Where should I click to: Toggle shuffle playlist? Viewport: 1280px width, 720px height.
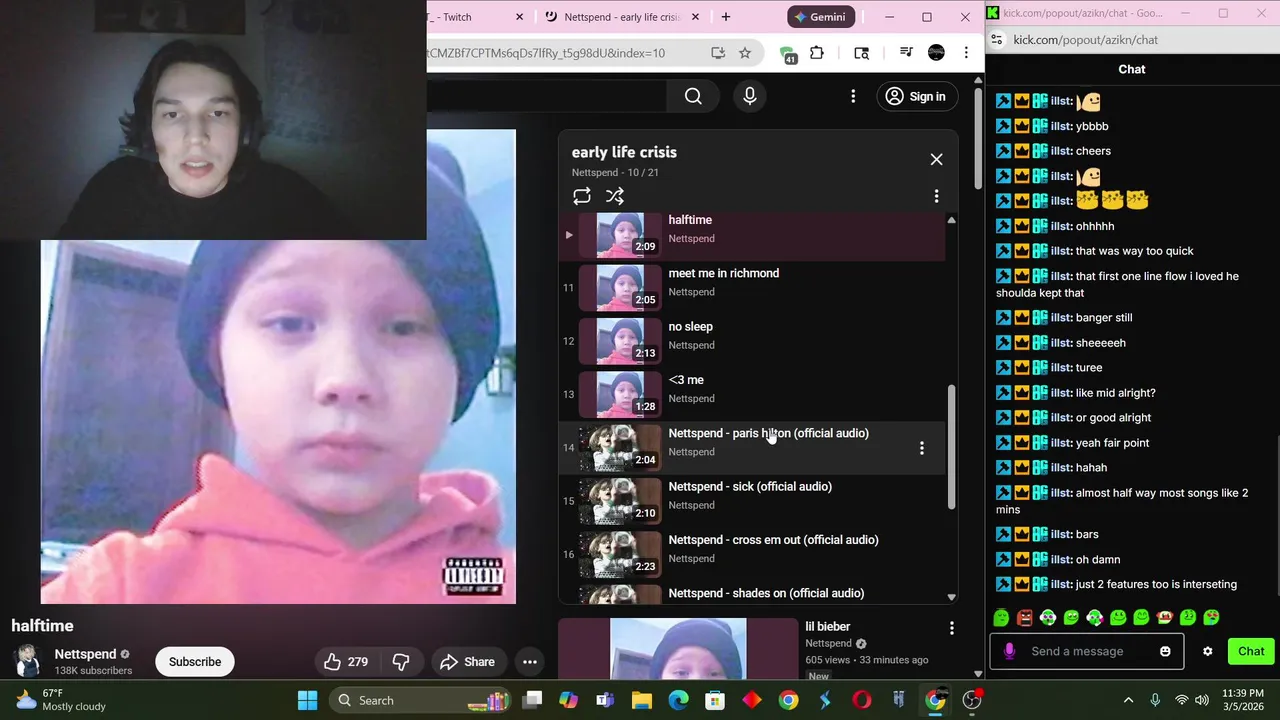pyautogui.click(x=615, y=196)
